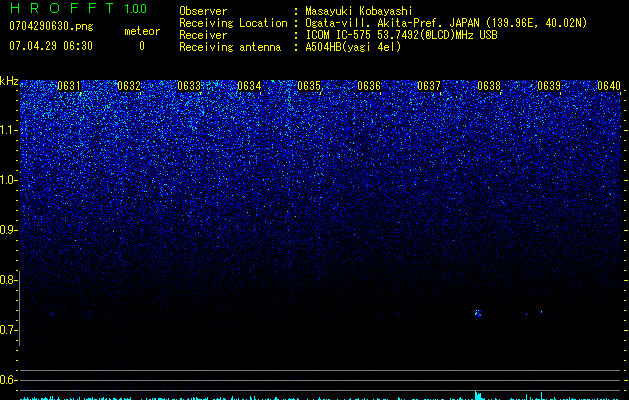Click the HROFFT 1.0.0 title text
The image size is (629, 400).
pyautogui.click(x=78, y=8)
